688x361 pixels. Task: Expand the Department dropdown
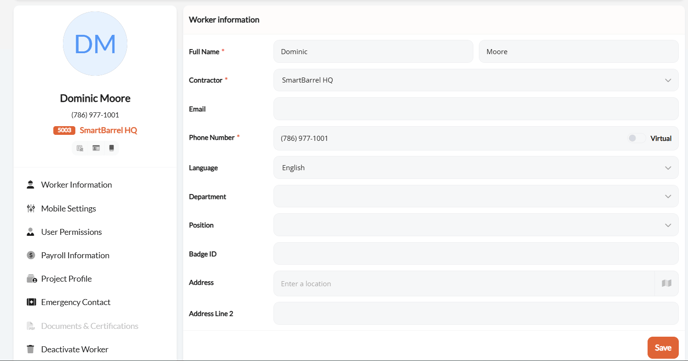[x=476, y=197]
